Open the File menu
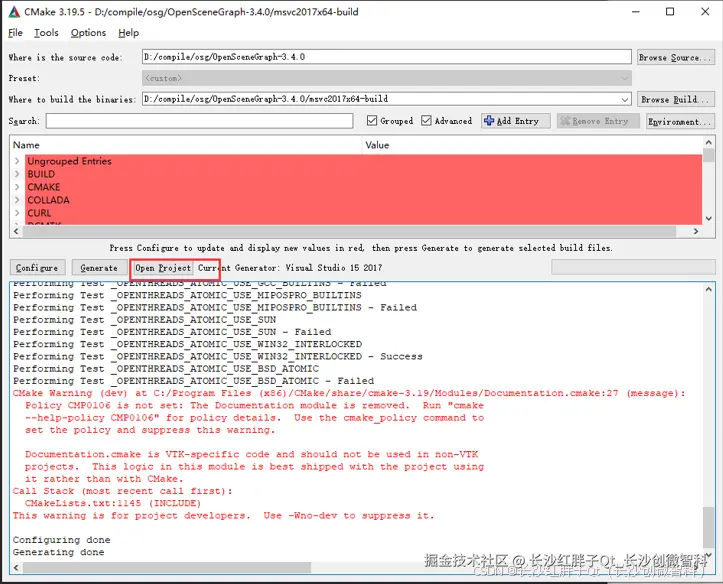This screenshot has height=584, width=723. (15, 33)
